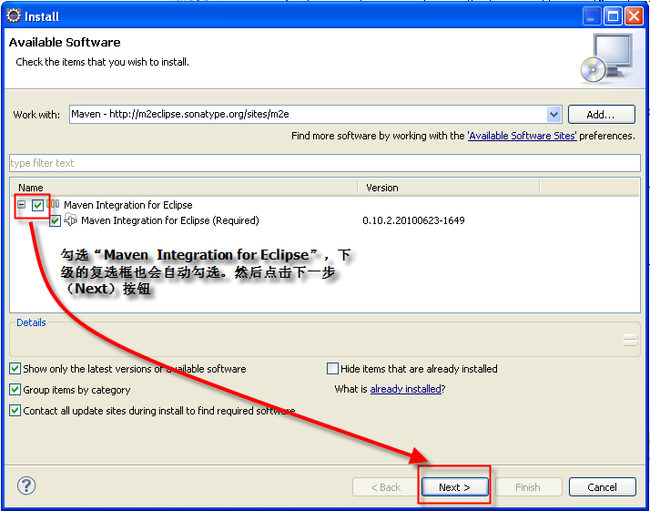The image size is (650, 511).
Task: Toggle Maven Integration for Eclipse (Required) checkbox
Action: pyautogui.click(x=55, y=220)
